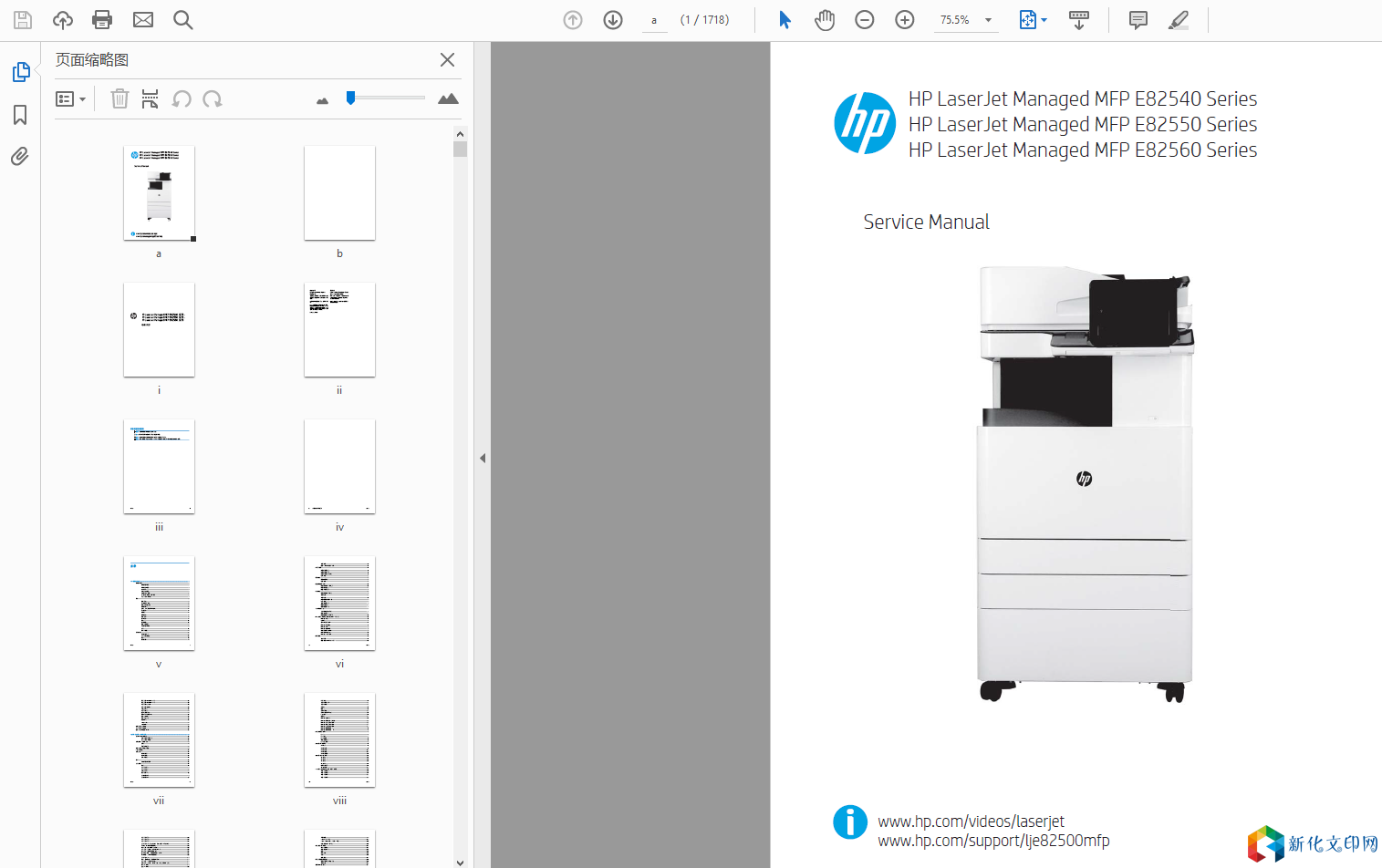This screenshot has width=1382, height=868.
Task: Open the 75.5% zoom level dropdown
Action: tap(988, 20)
